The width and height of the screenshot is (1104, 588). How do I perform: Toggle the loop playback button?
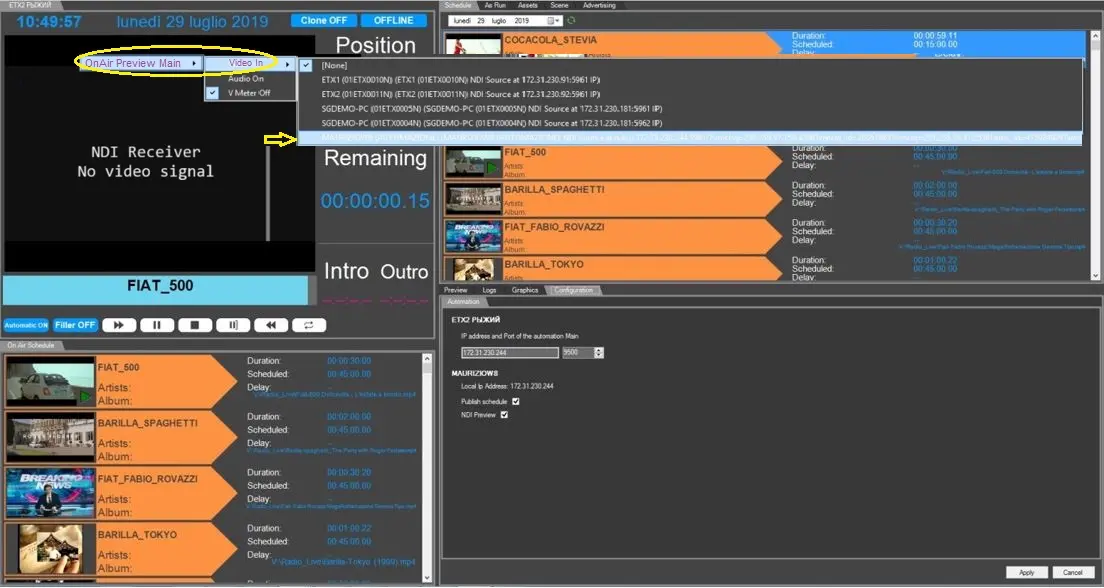coord(309,325)
